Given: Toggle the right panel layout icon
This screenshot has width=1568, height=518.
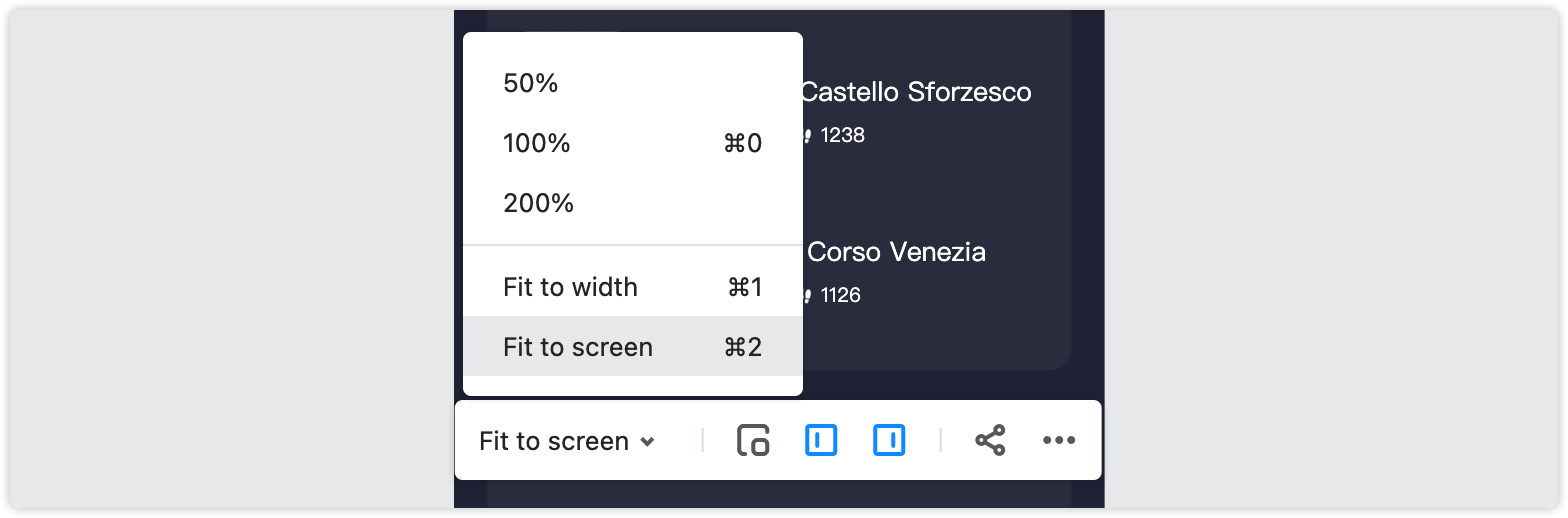Looking at the screenshot, I should [x=889, y=440].
